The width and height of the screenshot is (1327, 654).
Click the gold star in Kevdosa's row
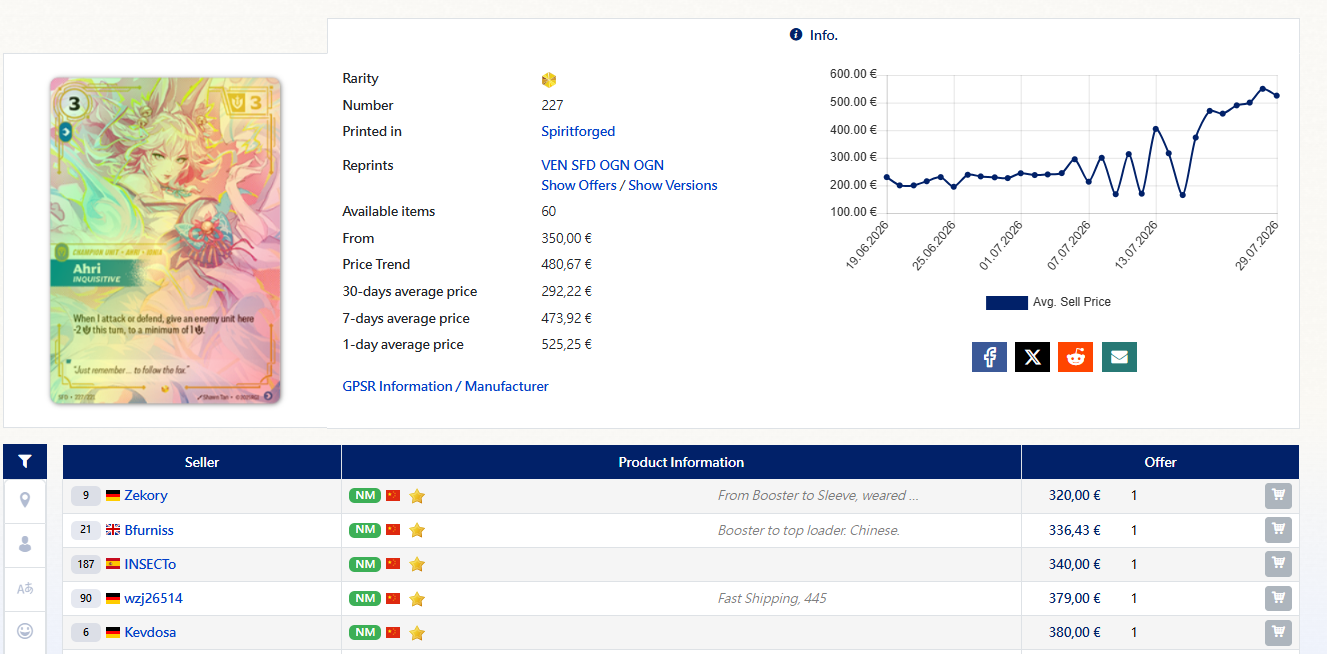(x=417, y=632)
